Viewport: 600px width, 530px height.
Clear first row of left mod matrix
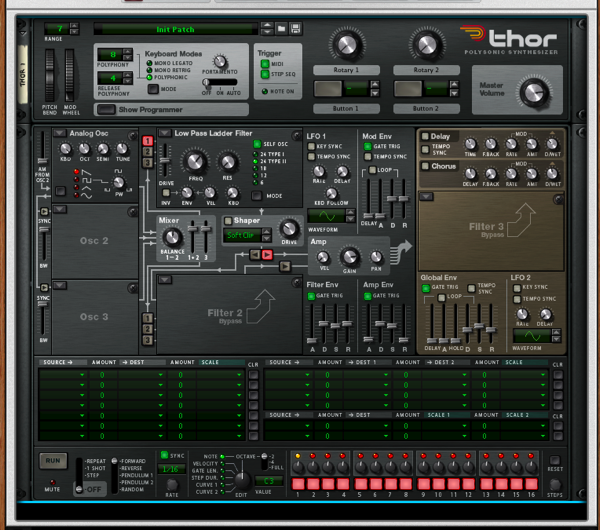(253, 375)
